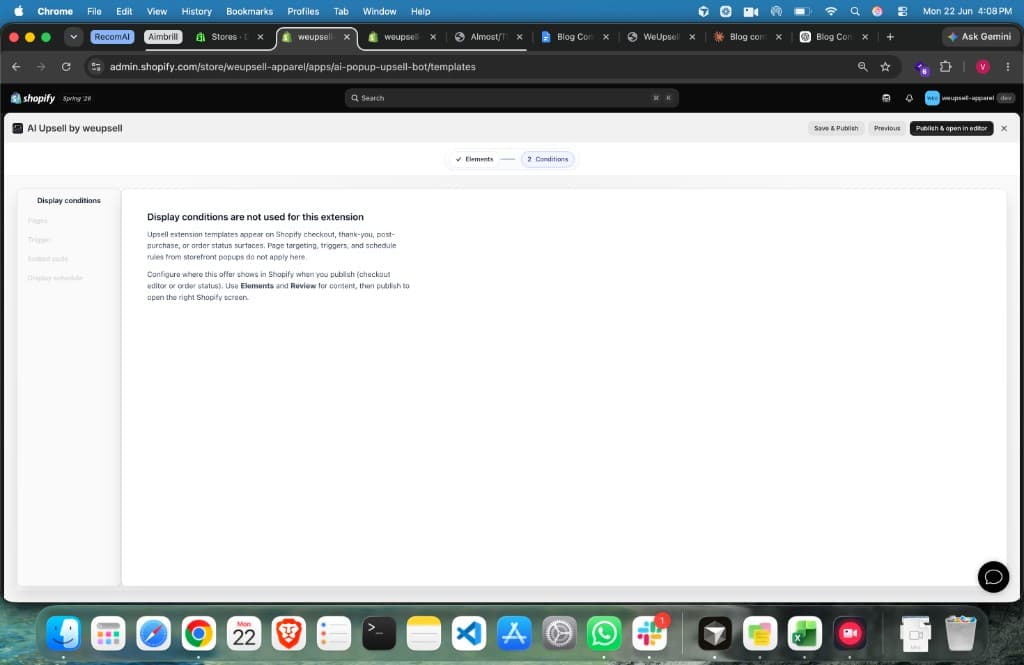Open Slack from the dock

click(649, 634)
